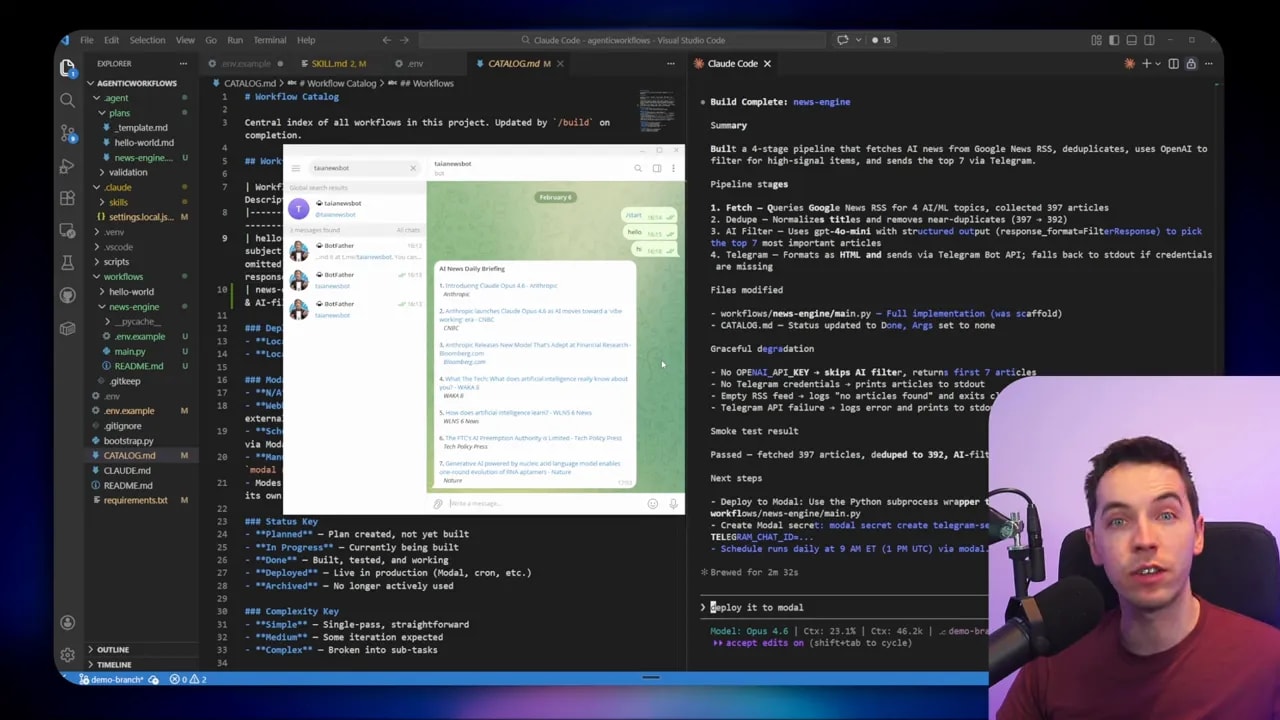Select the Source Control icon showing pending changes
Image resolution: width=1280 pixels, height=720 pixels.
[67, 131]
